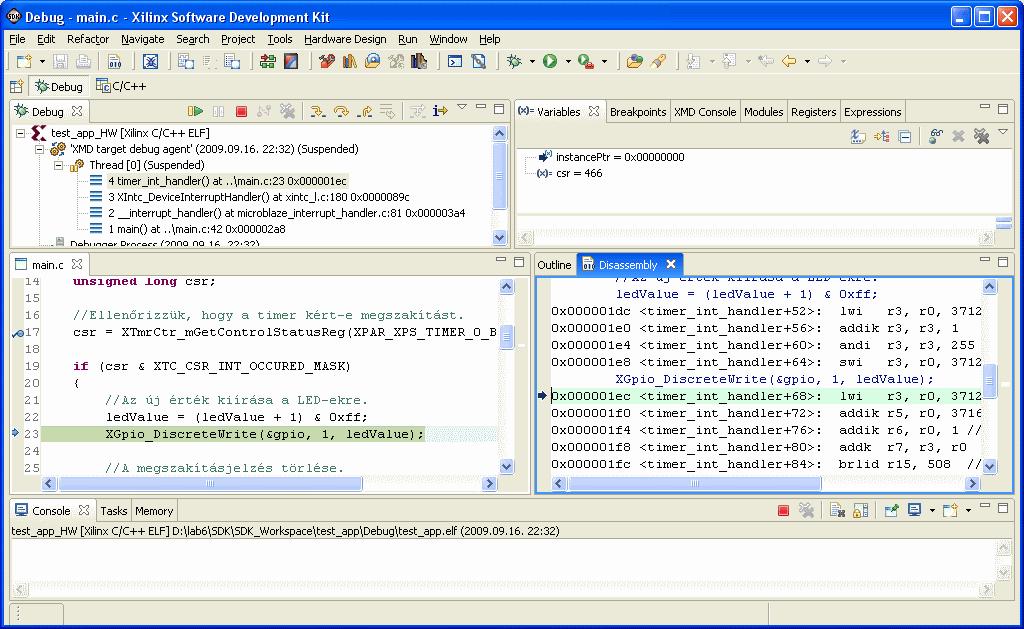Click the Print icon in main toolbar
1024x629 pixels.
click(83, 61)
